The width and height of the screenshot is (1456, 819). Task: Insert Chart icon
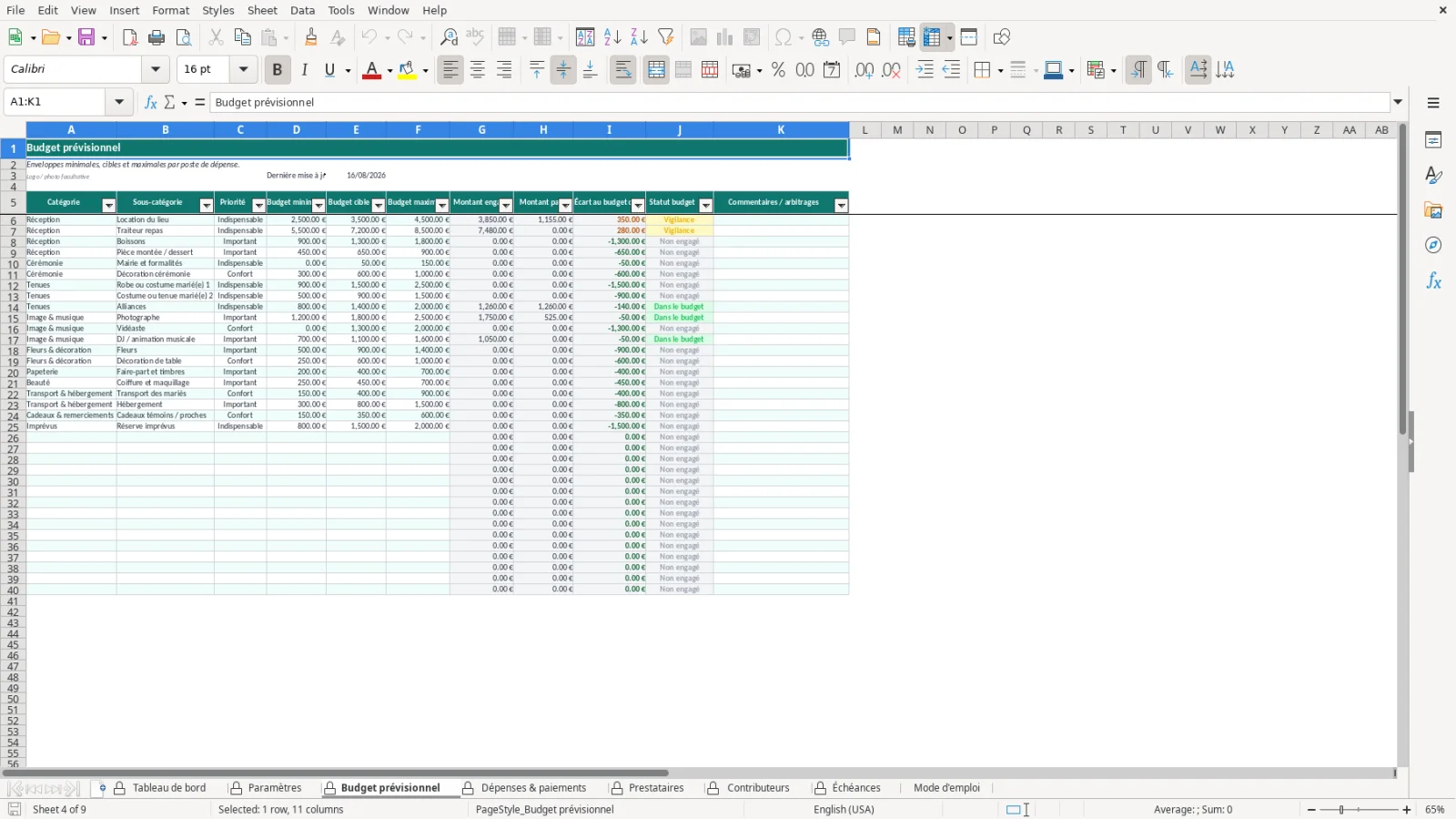(x=724, y=37)
